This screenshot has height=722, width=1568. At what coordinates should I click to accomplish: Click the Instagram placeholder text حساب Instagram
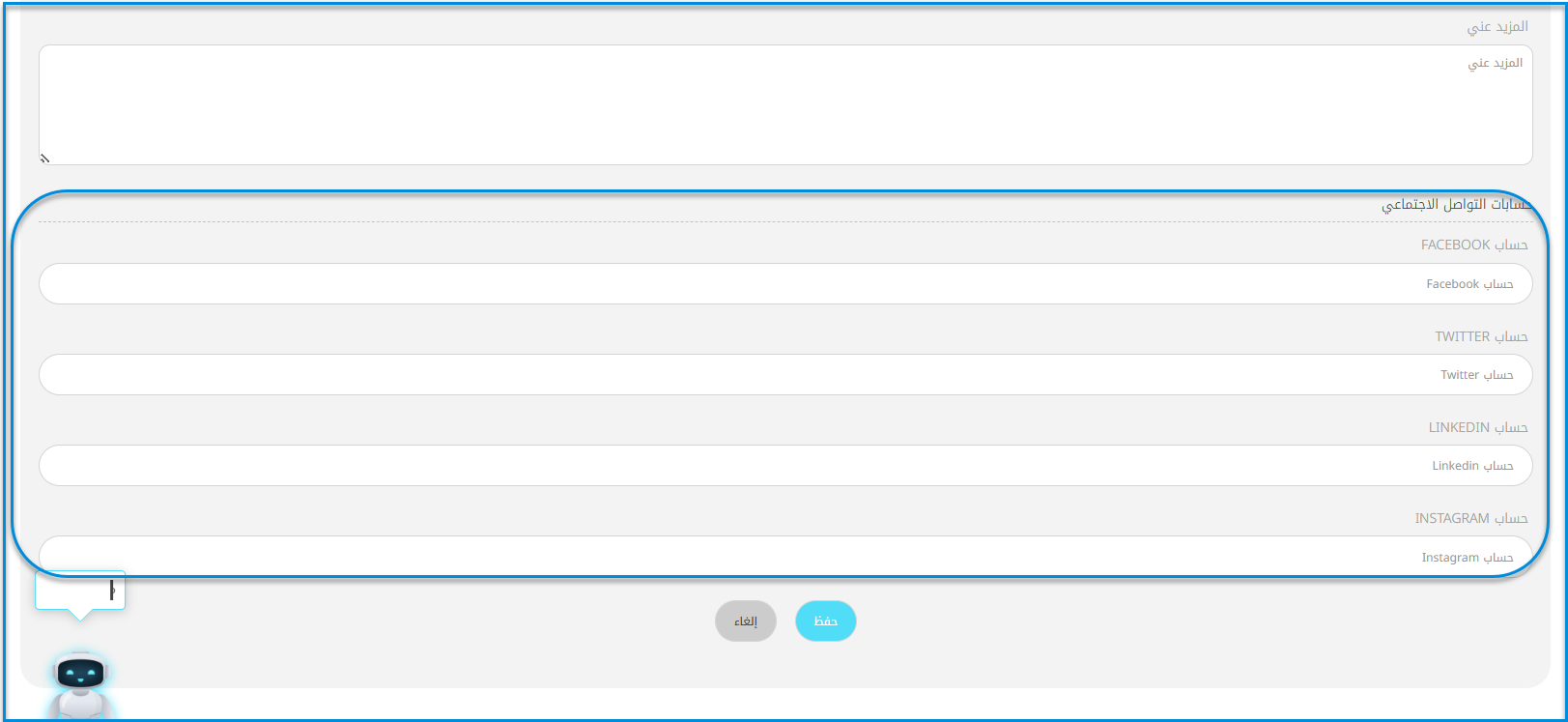point(1468,558)
